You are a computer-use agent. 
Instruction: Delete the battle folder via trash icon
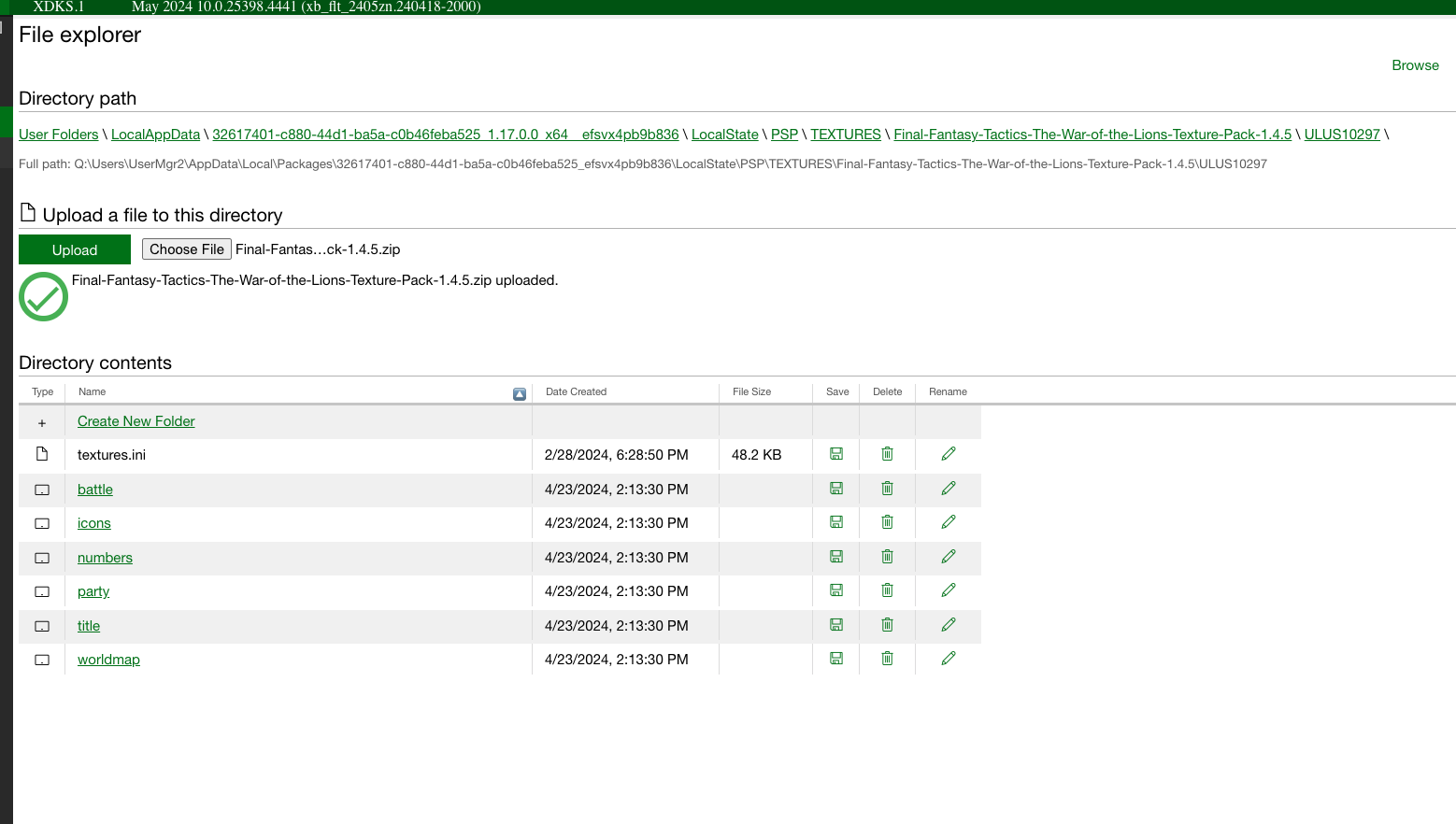(887, 489)
